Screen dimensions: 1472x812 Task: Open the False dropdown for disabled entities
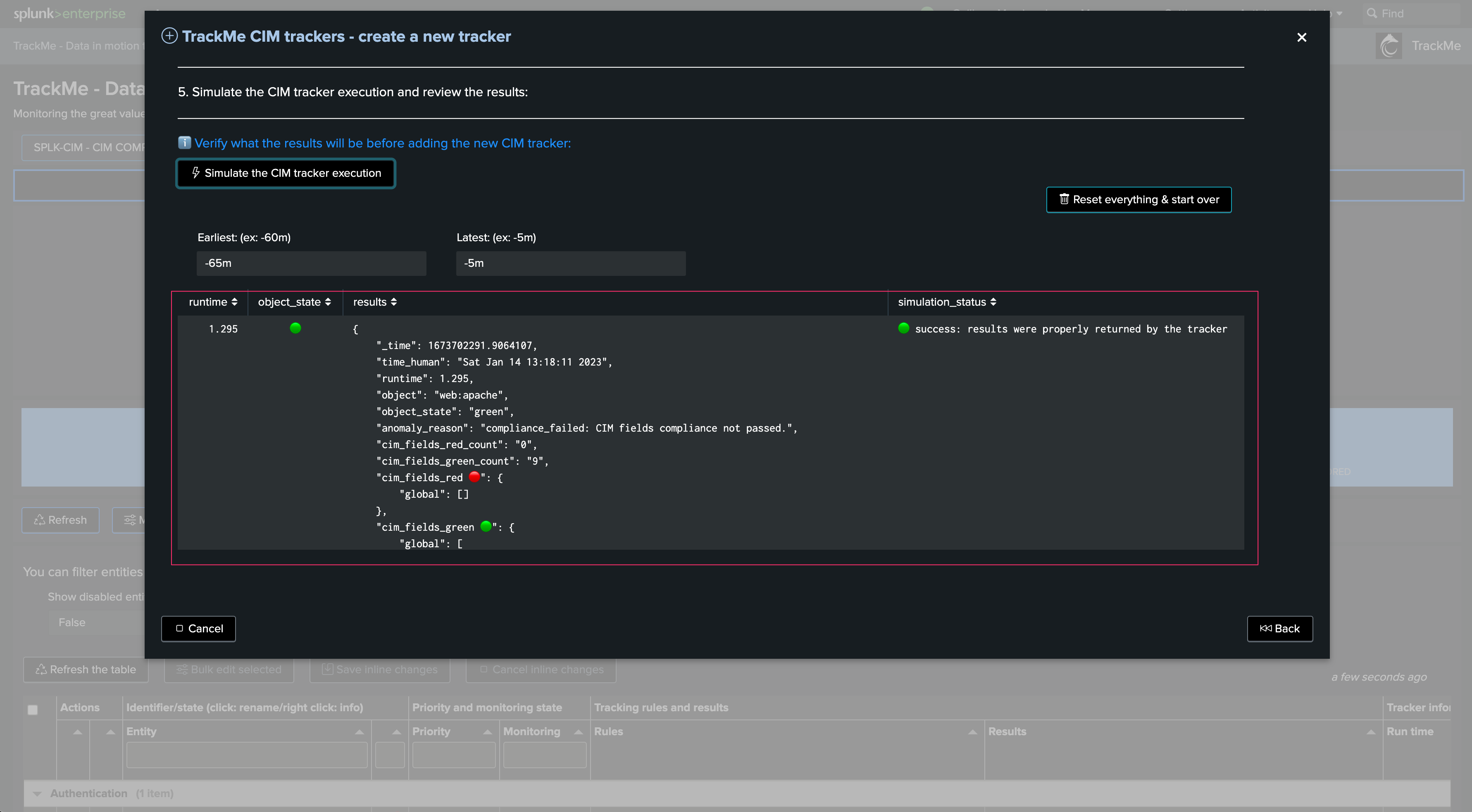[96, 622]
